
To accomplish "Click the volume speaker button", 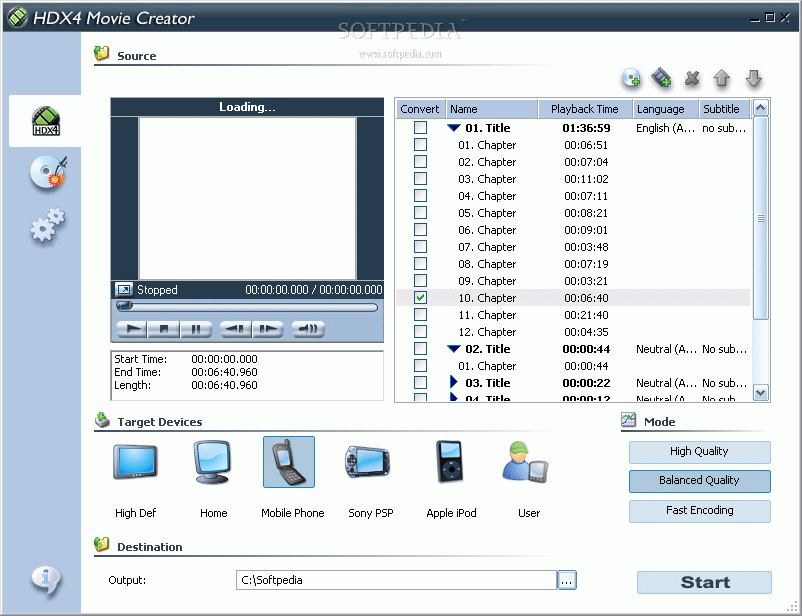I will pyautogui.click(x=308, y=328).
